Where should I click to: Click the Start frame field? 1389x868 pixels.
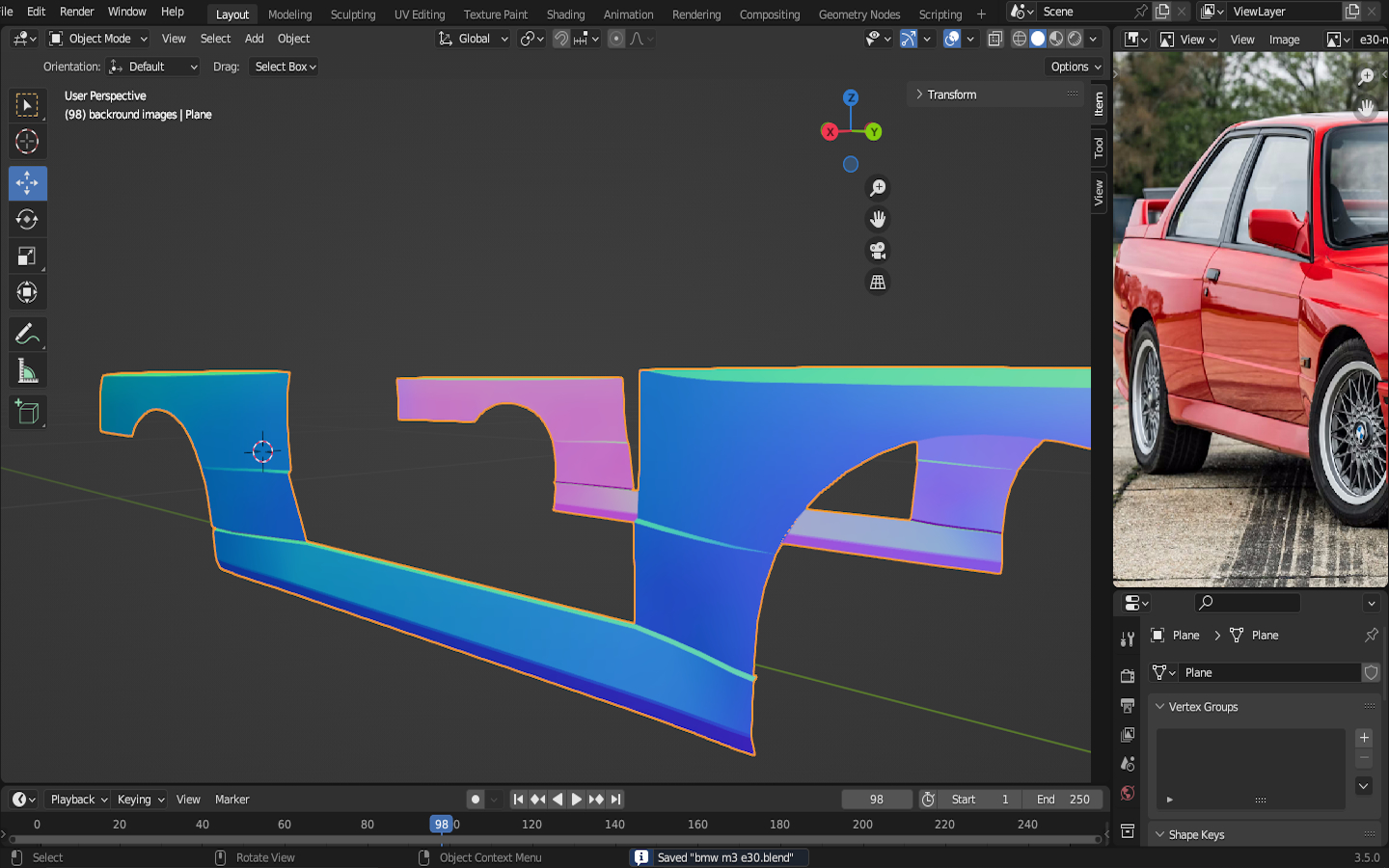[980, 800]
